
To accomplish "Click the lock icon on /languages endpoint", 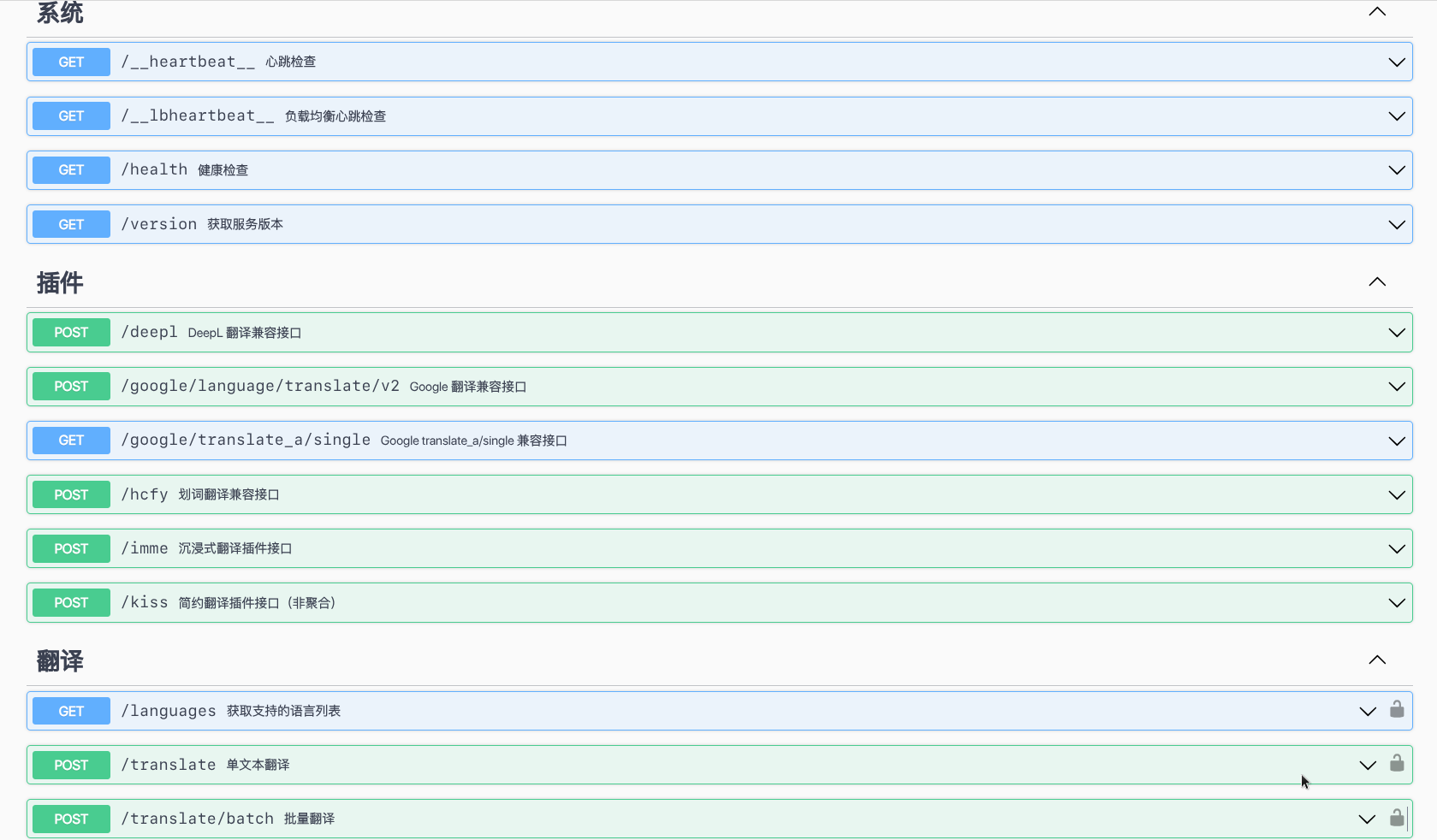I will pyautogui.click(x=1397, y=709).
